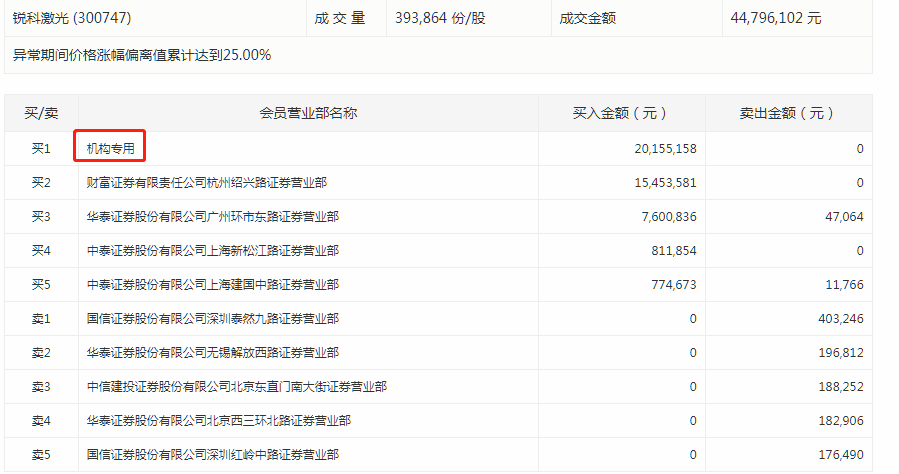
Task: Click 华泰证券无锡解放西路证券营业部
Action: pos(212,353)
